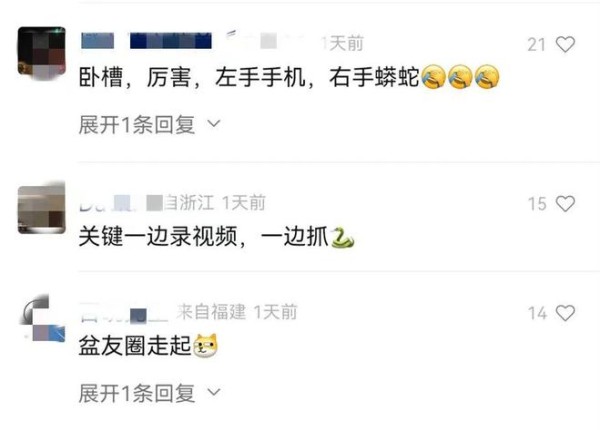Open the Zhejiang commenter's avatar
The width and height of the screenshot is (600, 430).
tap(41, 209)
